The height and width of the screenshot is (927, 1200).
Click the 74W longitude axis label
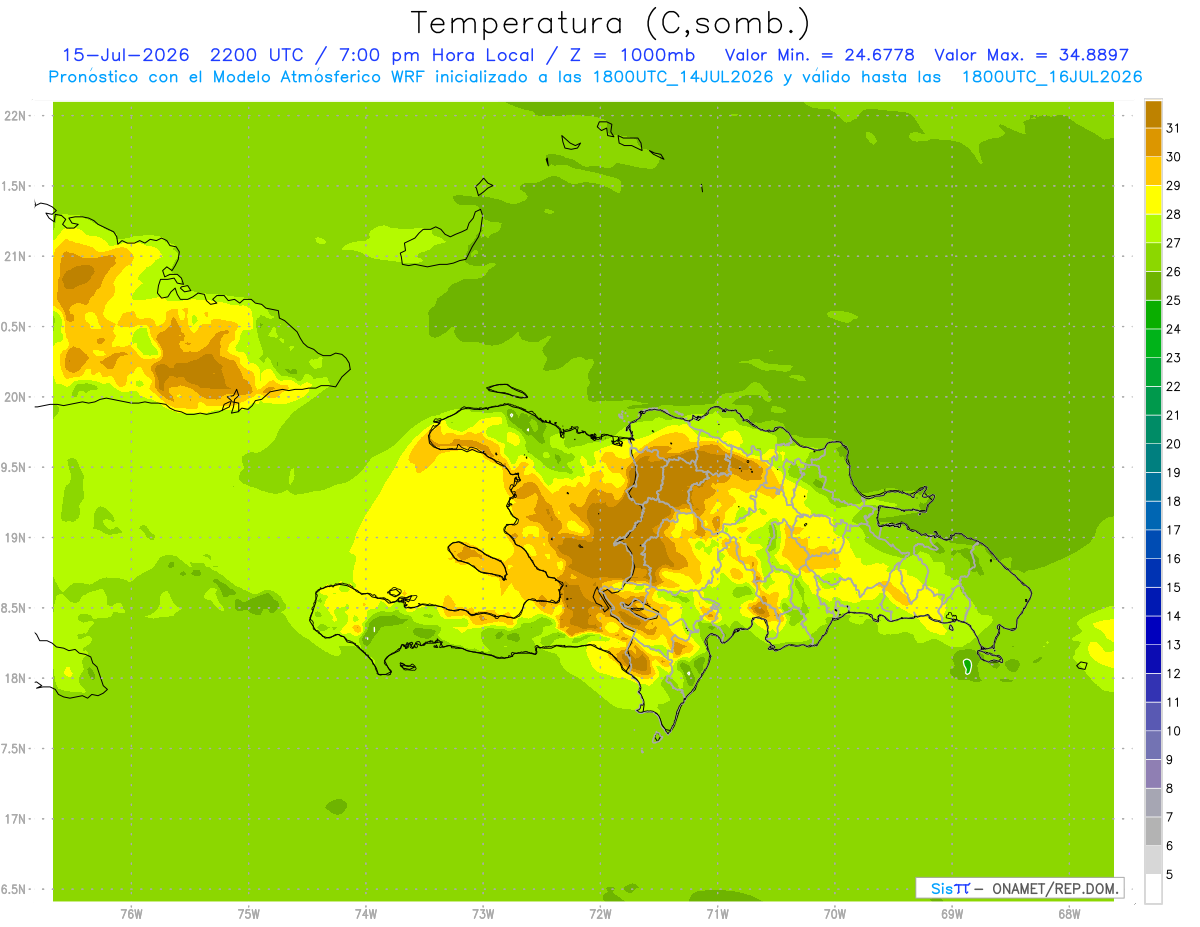[x=366, y=914]
